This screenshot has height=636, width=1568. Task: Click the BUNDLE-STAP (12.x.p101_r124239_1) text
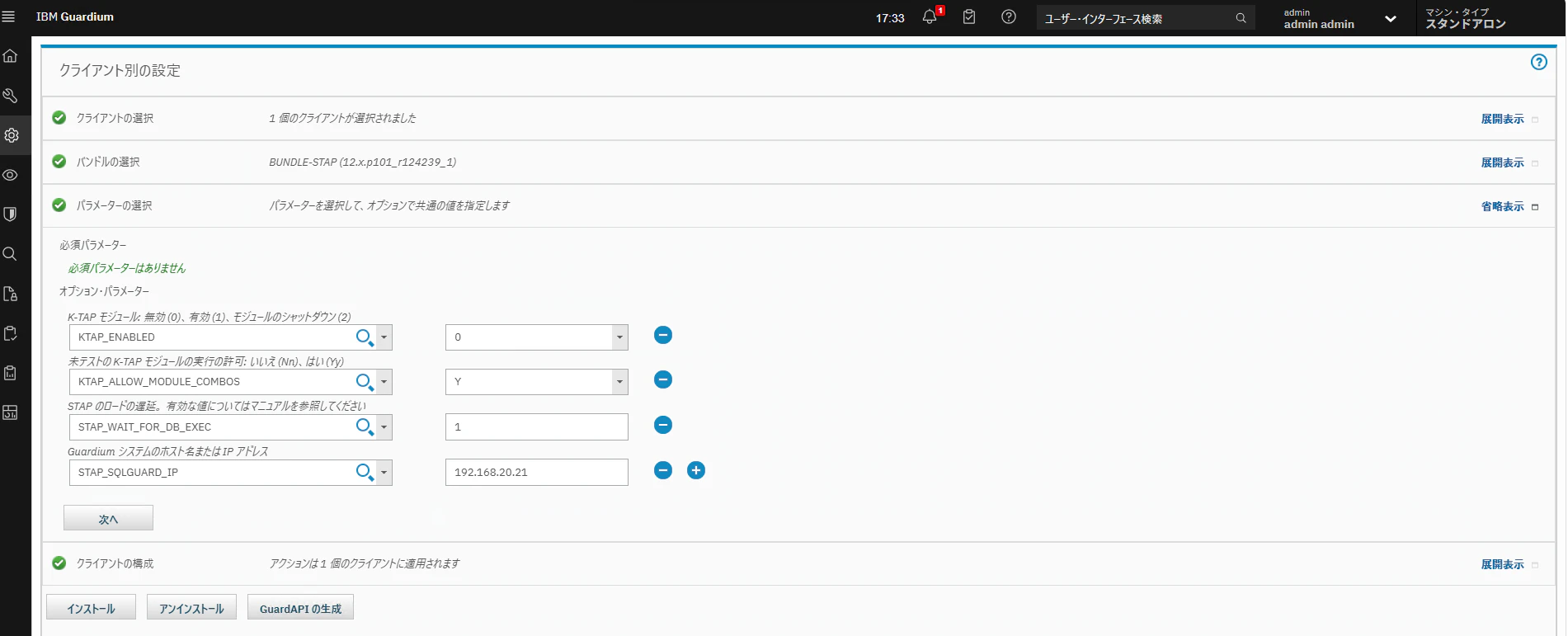point(362,162)
